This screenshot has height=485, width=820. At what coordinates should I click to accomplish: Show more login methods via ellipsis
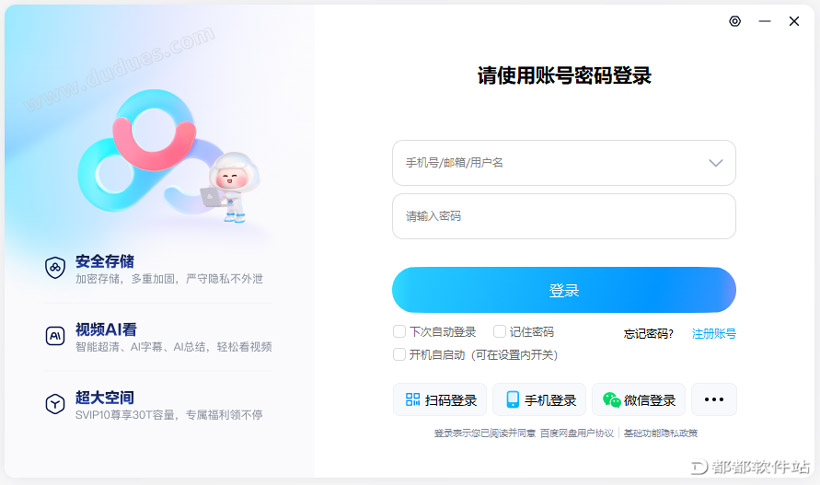coord(714,400)
